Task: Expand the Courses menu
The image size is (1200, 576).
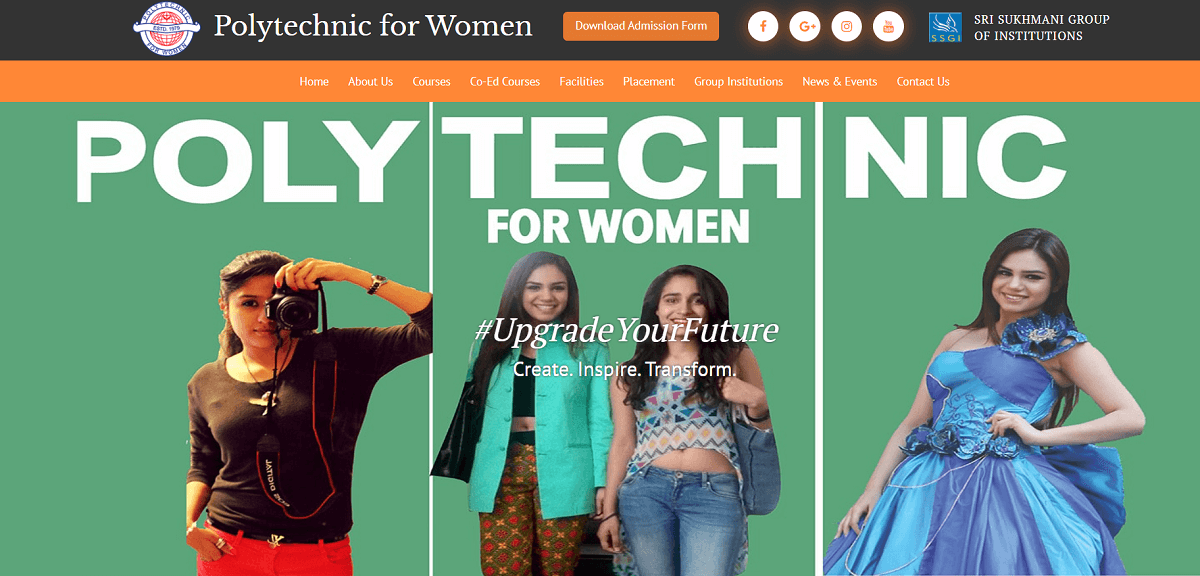Action: click(x=431, y=82)
